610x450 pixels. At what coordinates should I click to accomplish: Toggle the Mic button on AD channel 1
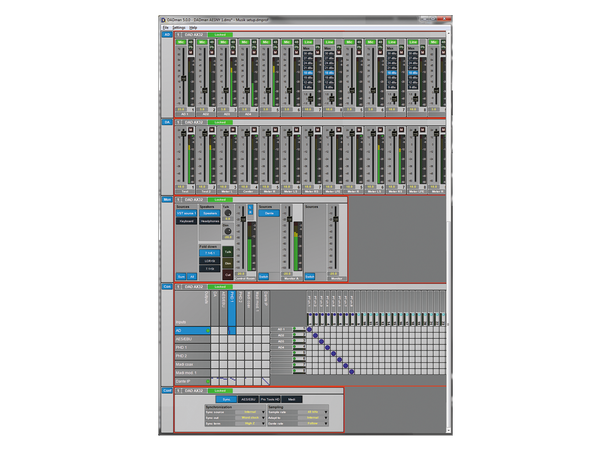[181, 42]
